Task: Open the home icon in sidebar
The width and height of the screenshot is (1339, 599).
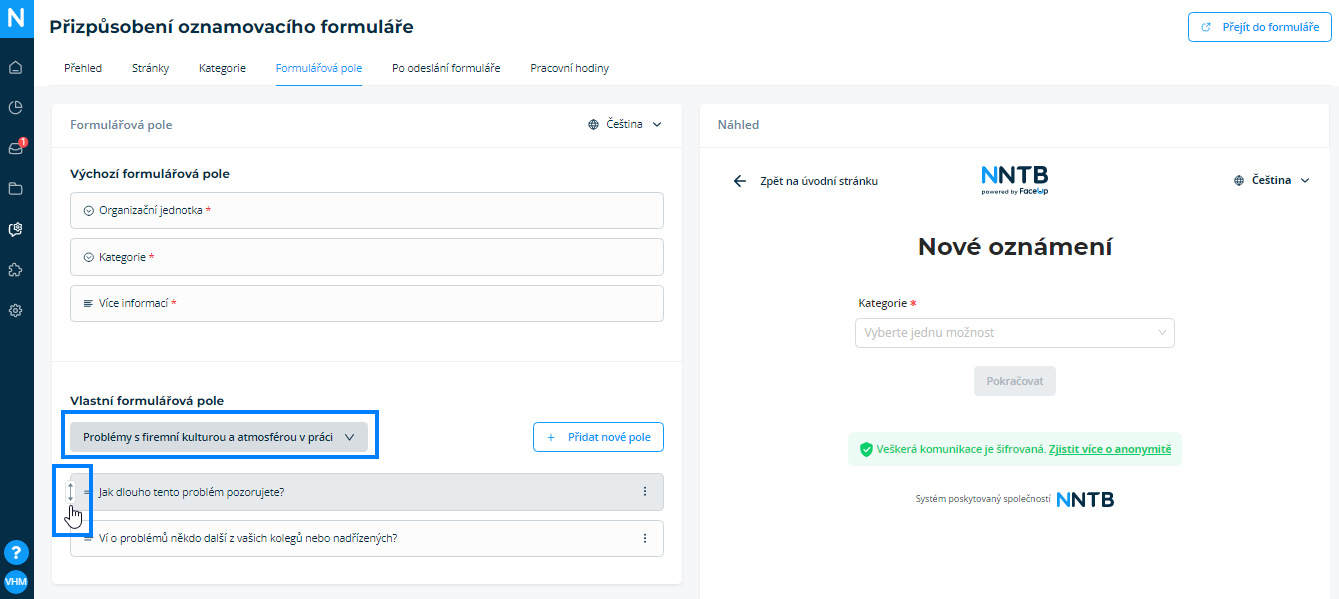Action: 15,68
